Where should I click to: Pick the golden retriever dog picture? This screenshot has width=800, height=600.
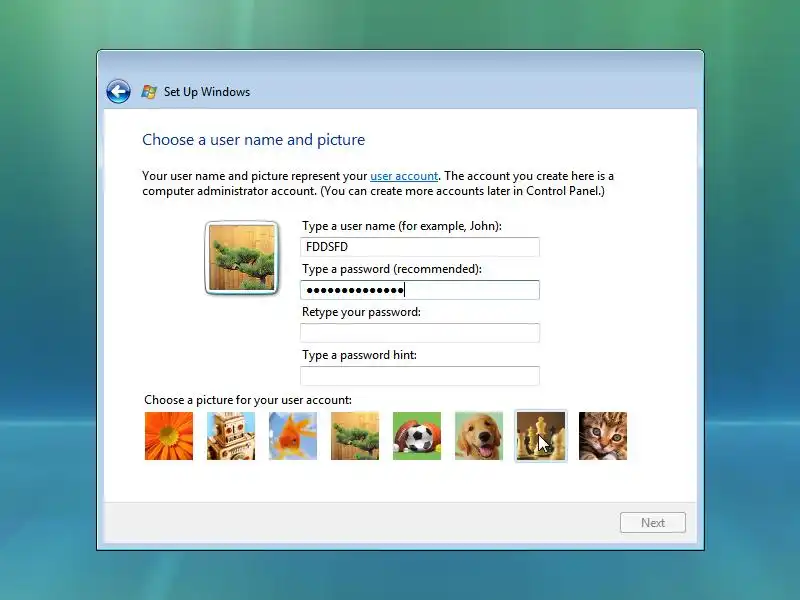click(479, 436)
